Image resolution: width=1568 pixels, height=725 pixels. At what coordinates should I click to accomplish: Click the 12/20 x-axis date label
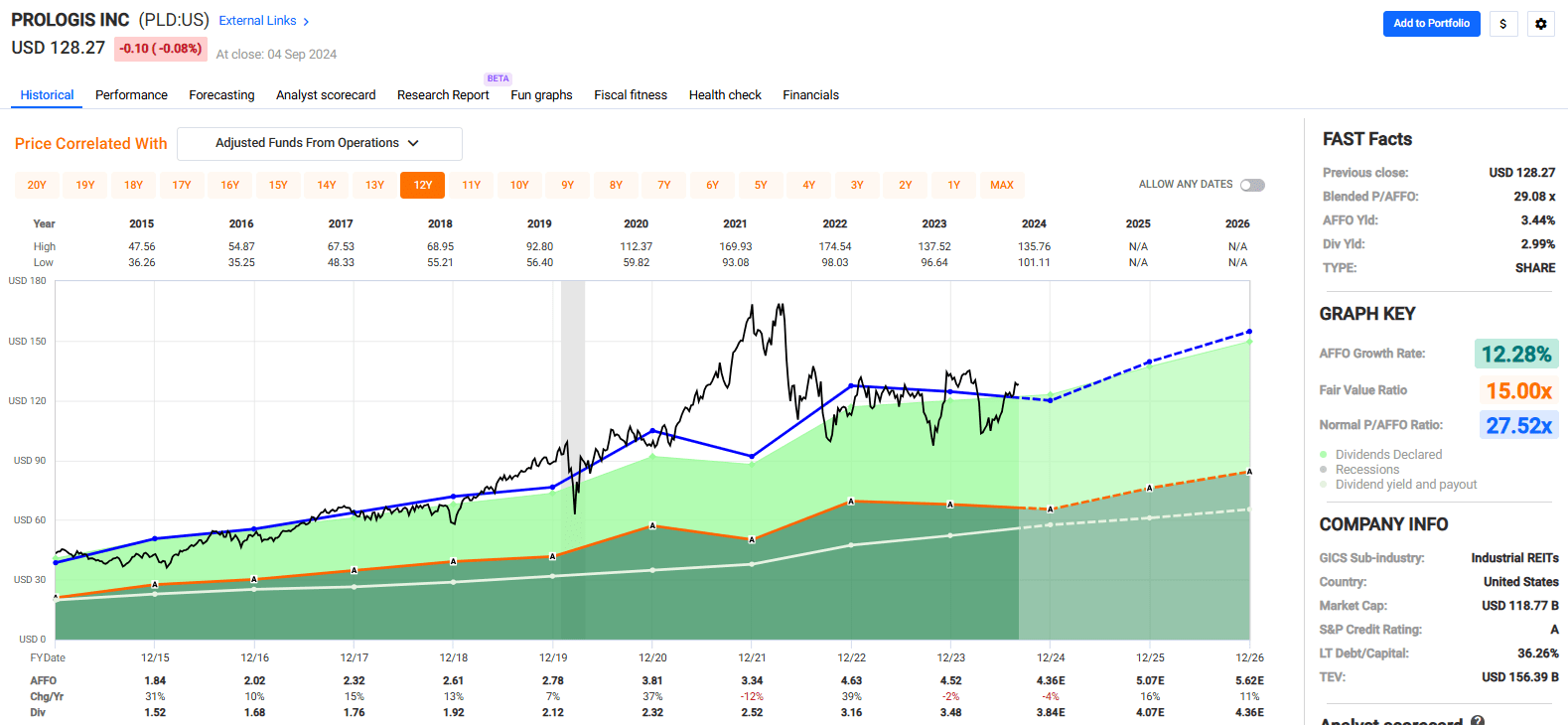point(652,658)
